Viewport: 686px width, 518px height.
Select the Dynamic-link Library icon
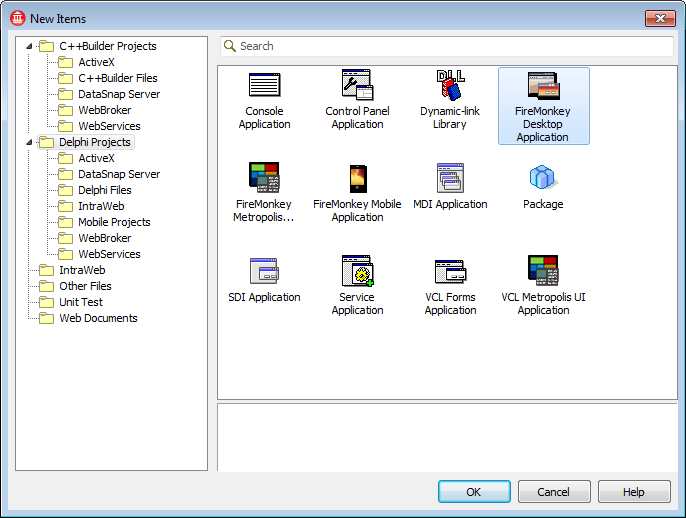[x=450, y=86]
